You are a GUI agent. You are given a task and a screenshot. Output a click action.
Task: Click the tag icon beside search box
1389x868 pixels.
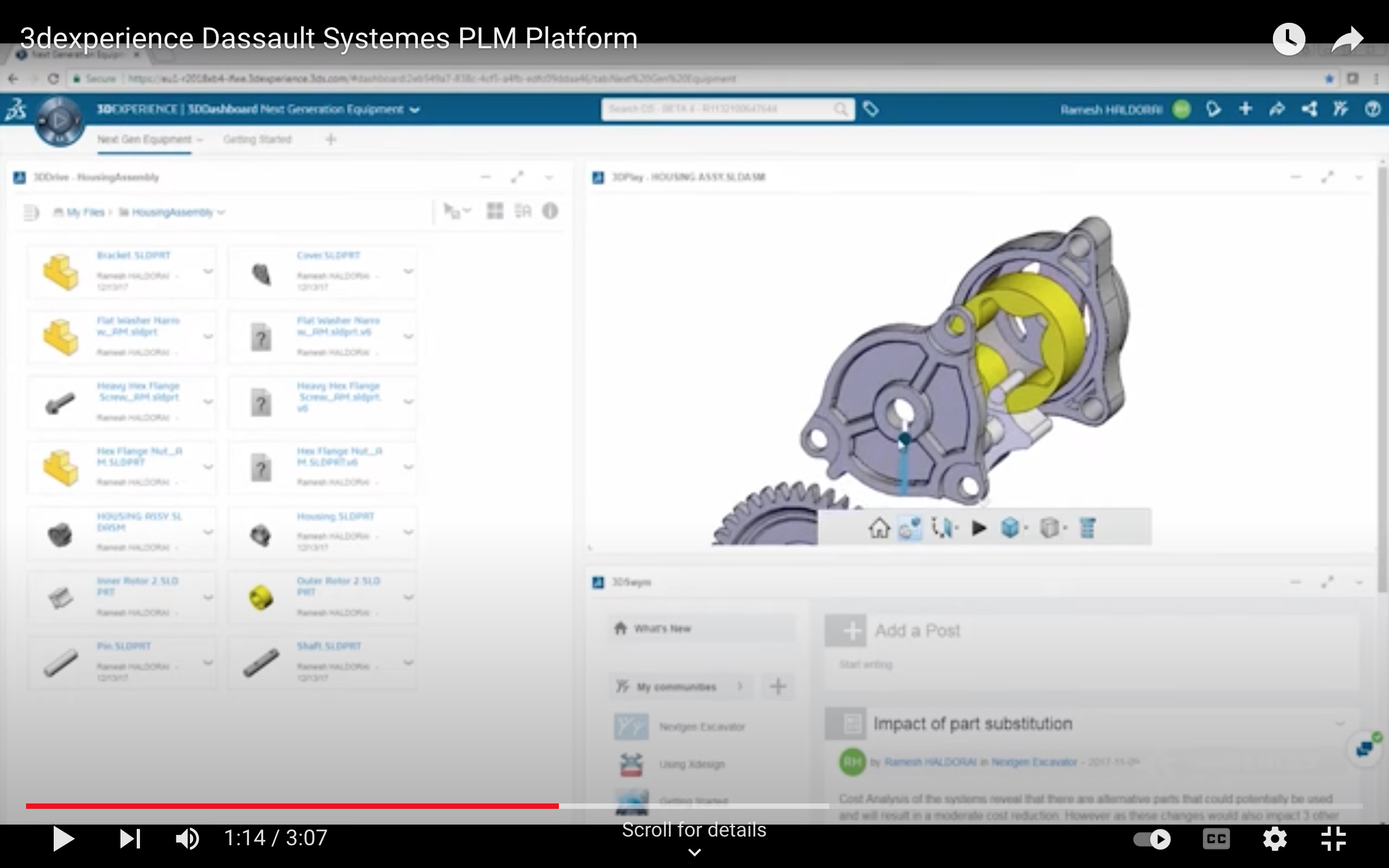871,109
